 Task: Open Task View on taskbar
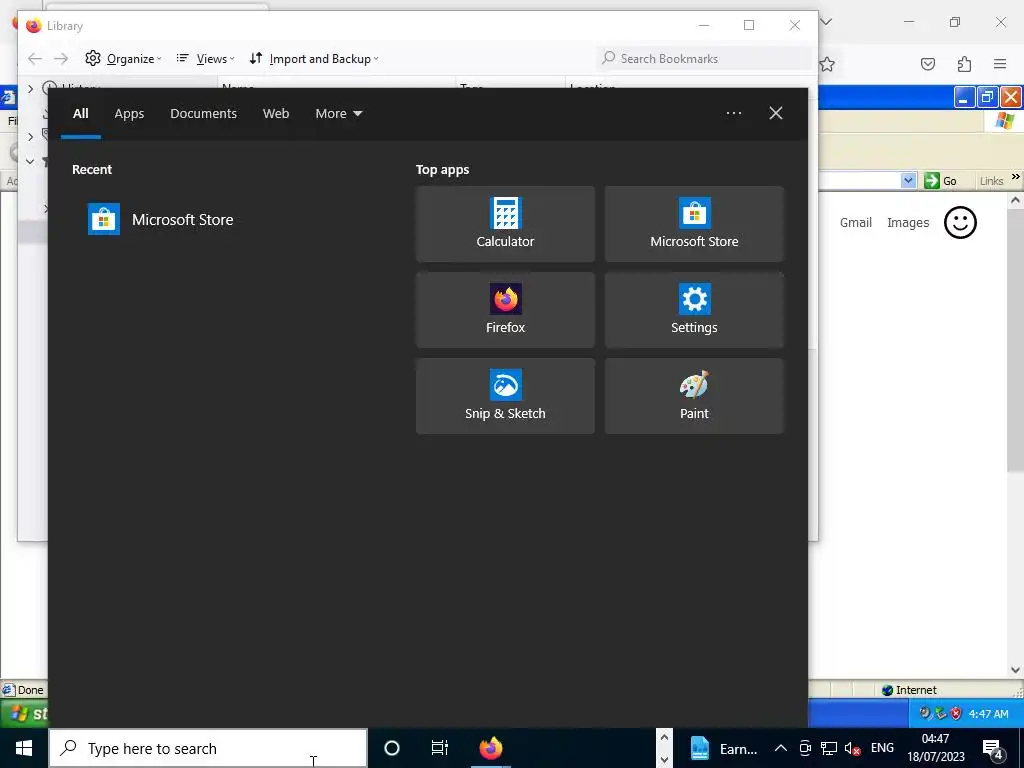tap(440, 748)
